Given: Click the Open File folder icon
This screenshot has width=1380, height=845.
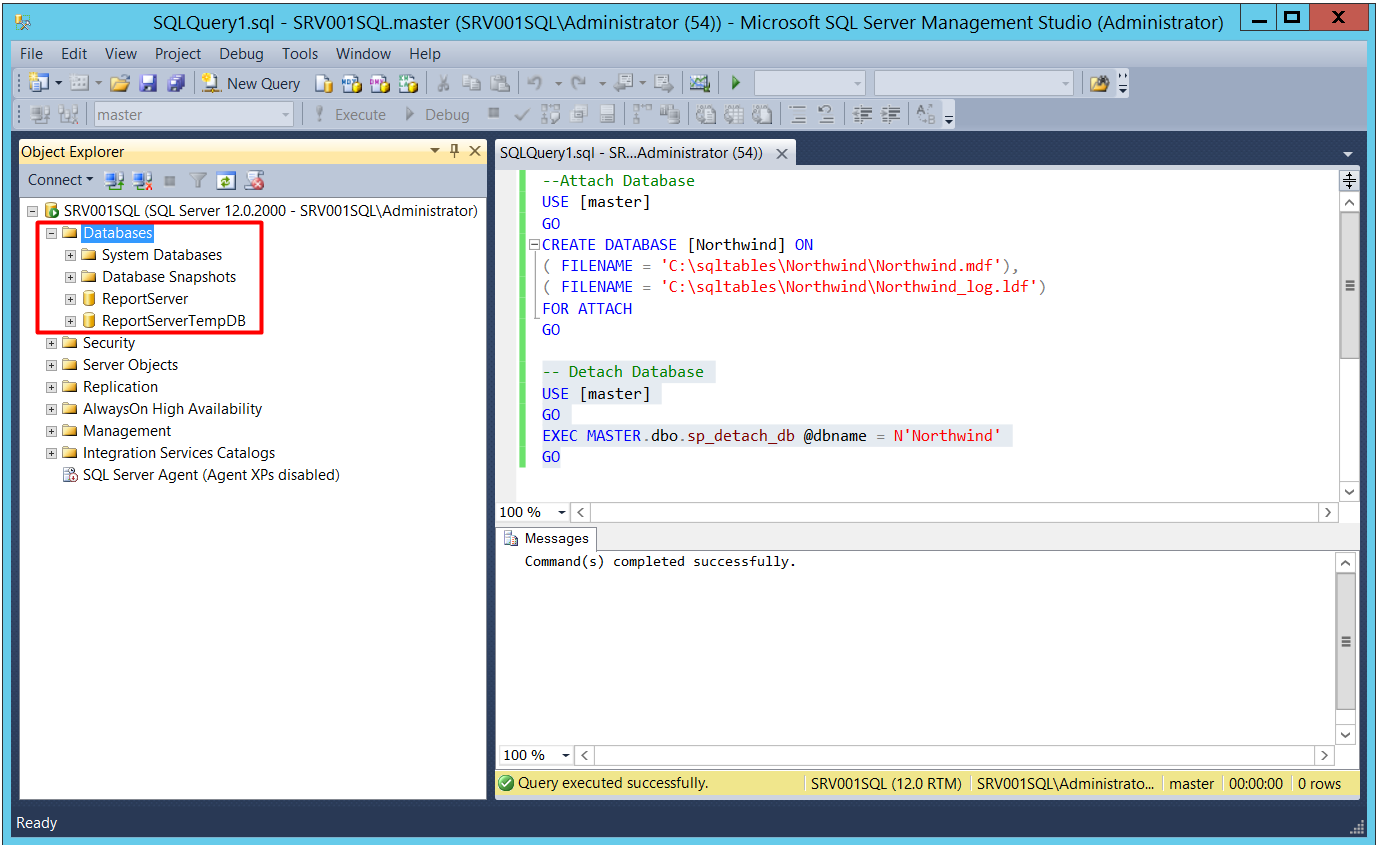Looking at the screenshot, I should pyautogui.click(x=120, y=83).
